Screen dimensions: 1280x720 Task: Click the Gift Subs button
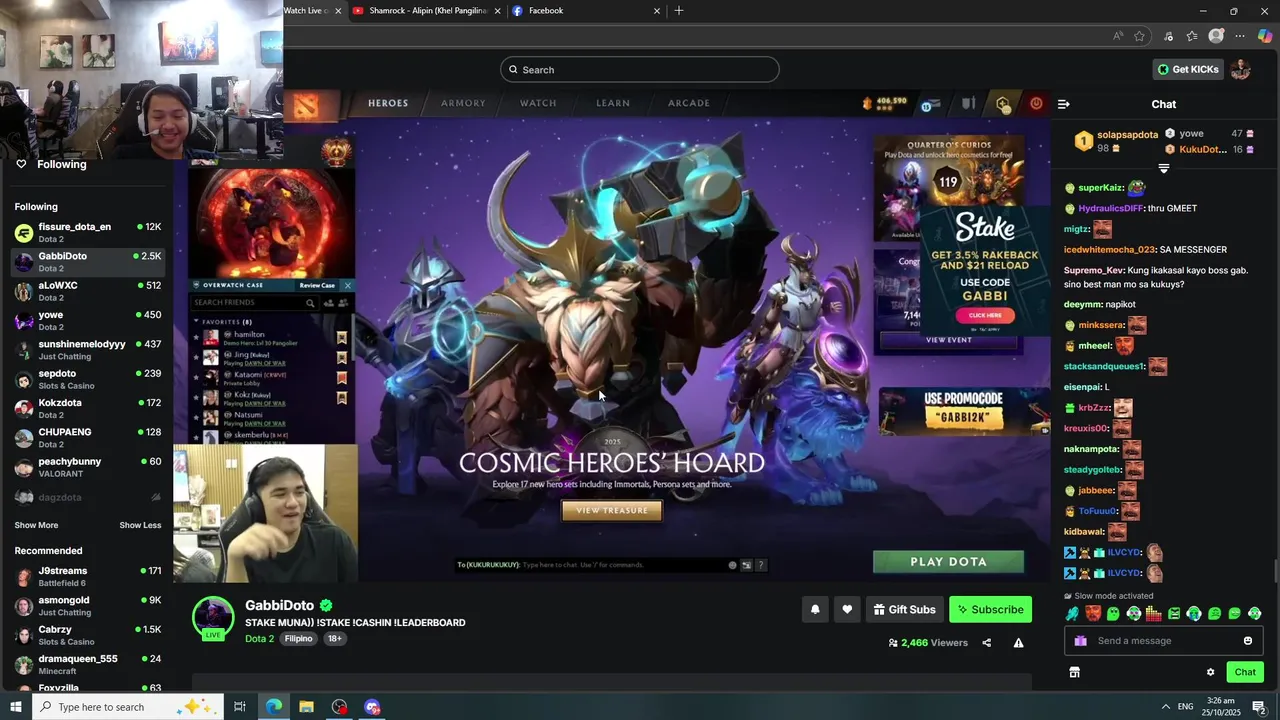click(x=904, y=609)
